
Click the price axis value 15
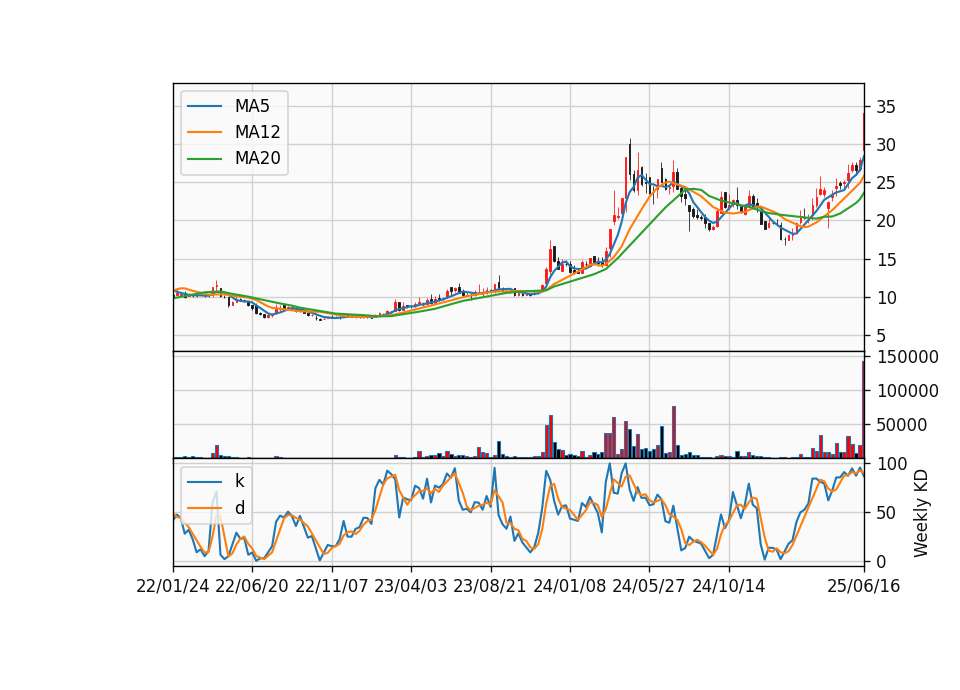(886, 260)
